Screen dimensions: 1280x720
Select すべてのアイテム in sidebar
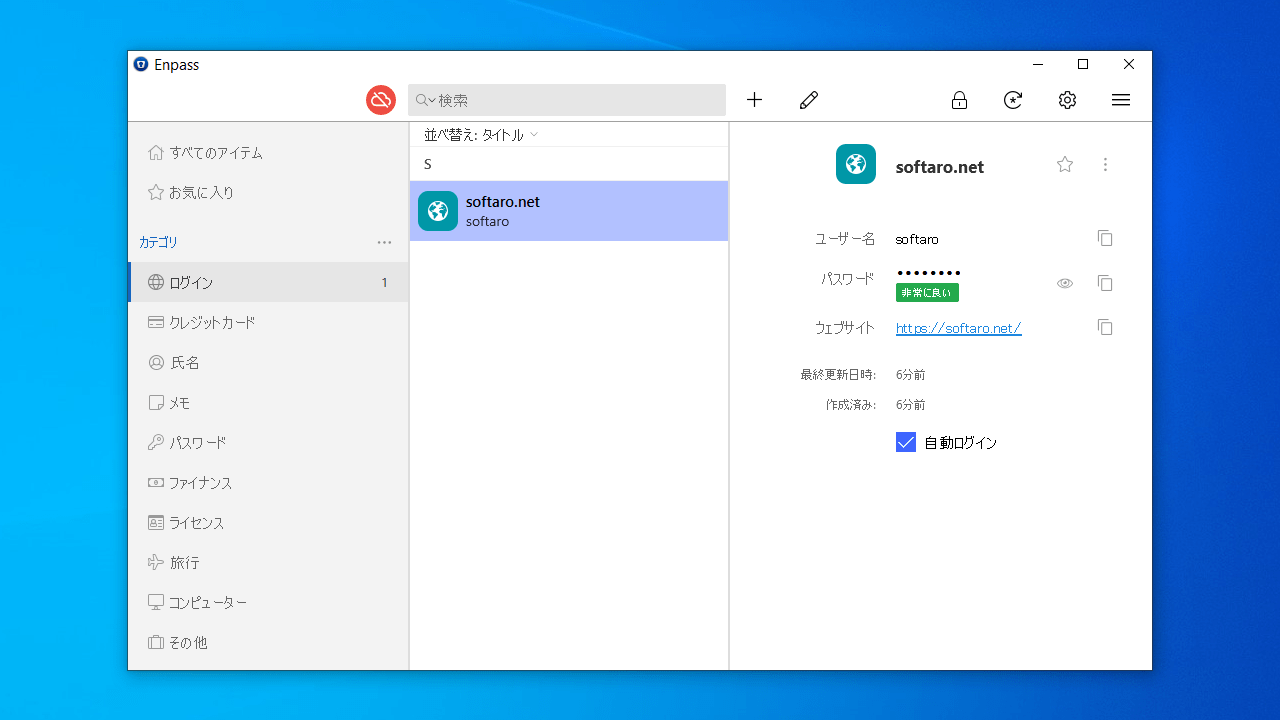click(x=268, y=153)
